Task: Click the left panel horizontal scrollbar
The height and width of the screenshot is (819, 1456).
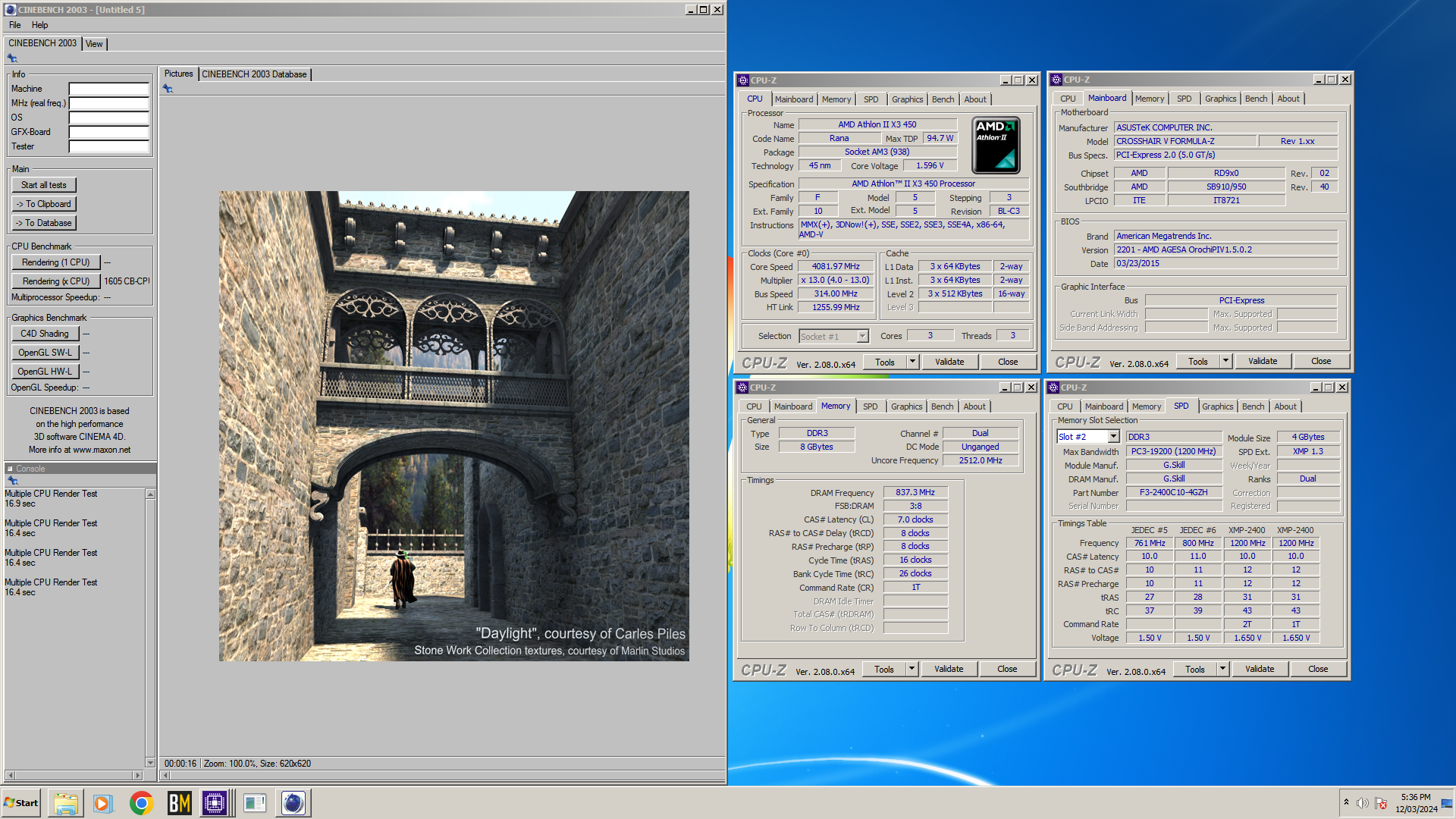Action: point(74,776)
